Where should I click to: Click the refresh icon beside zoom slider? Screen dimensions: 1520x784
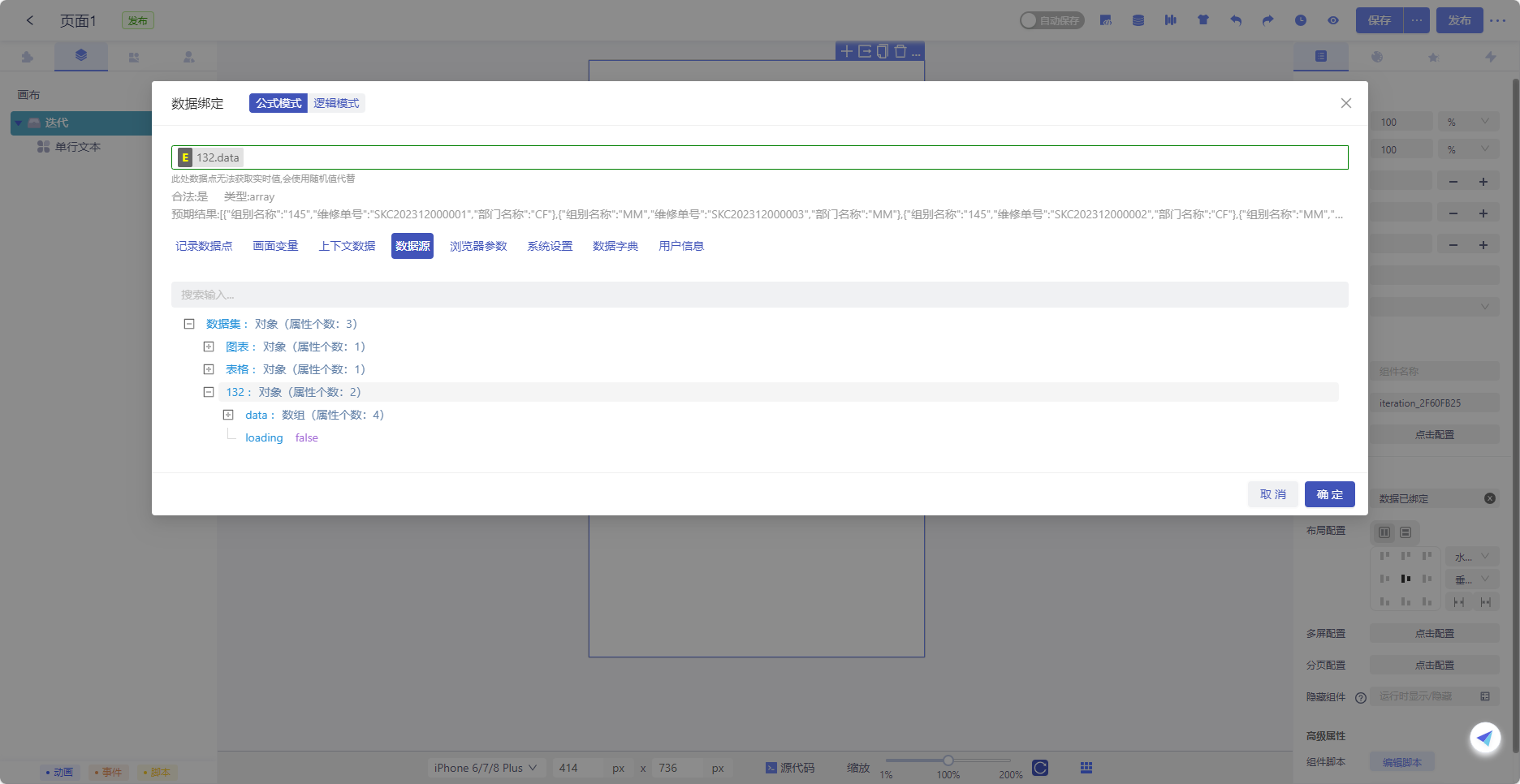tap(1040, 768)
